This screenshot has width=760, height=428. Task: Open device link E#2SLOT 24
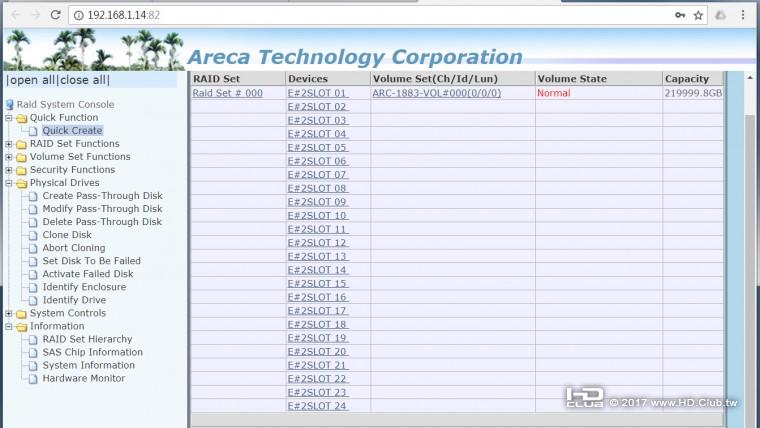317,406
